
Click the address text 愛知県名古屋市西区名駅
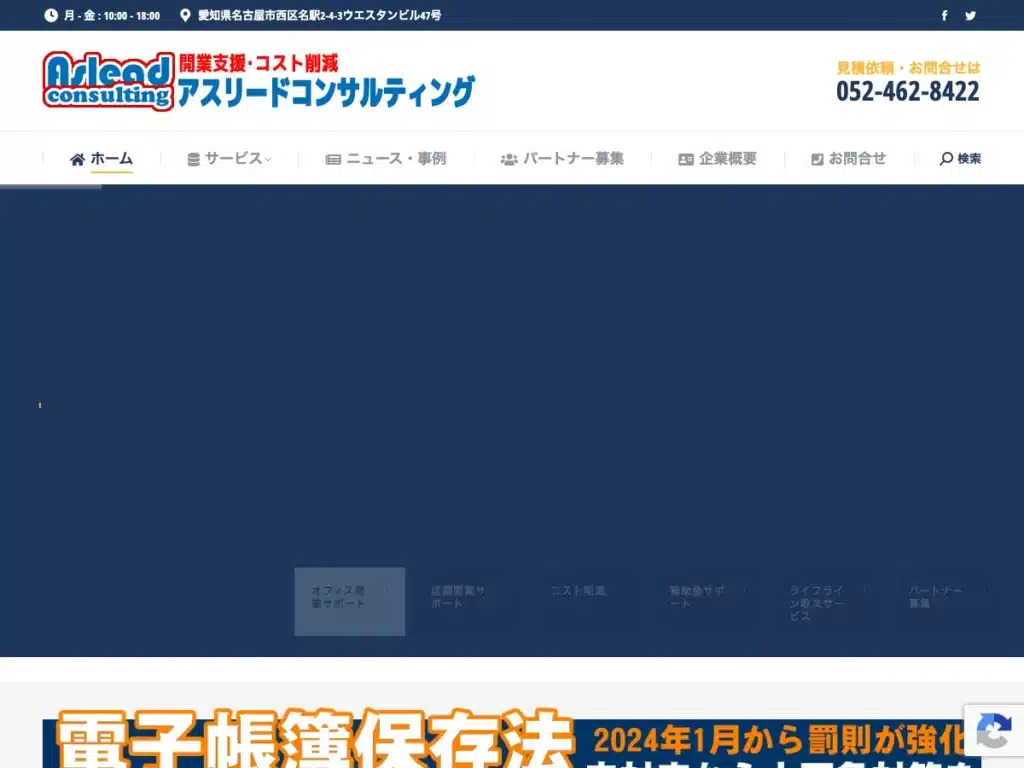[x=320, y=15]
